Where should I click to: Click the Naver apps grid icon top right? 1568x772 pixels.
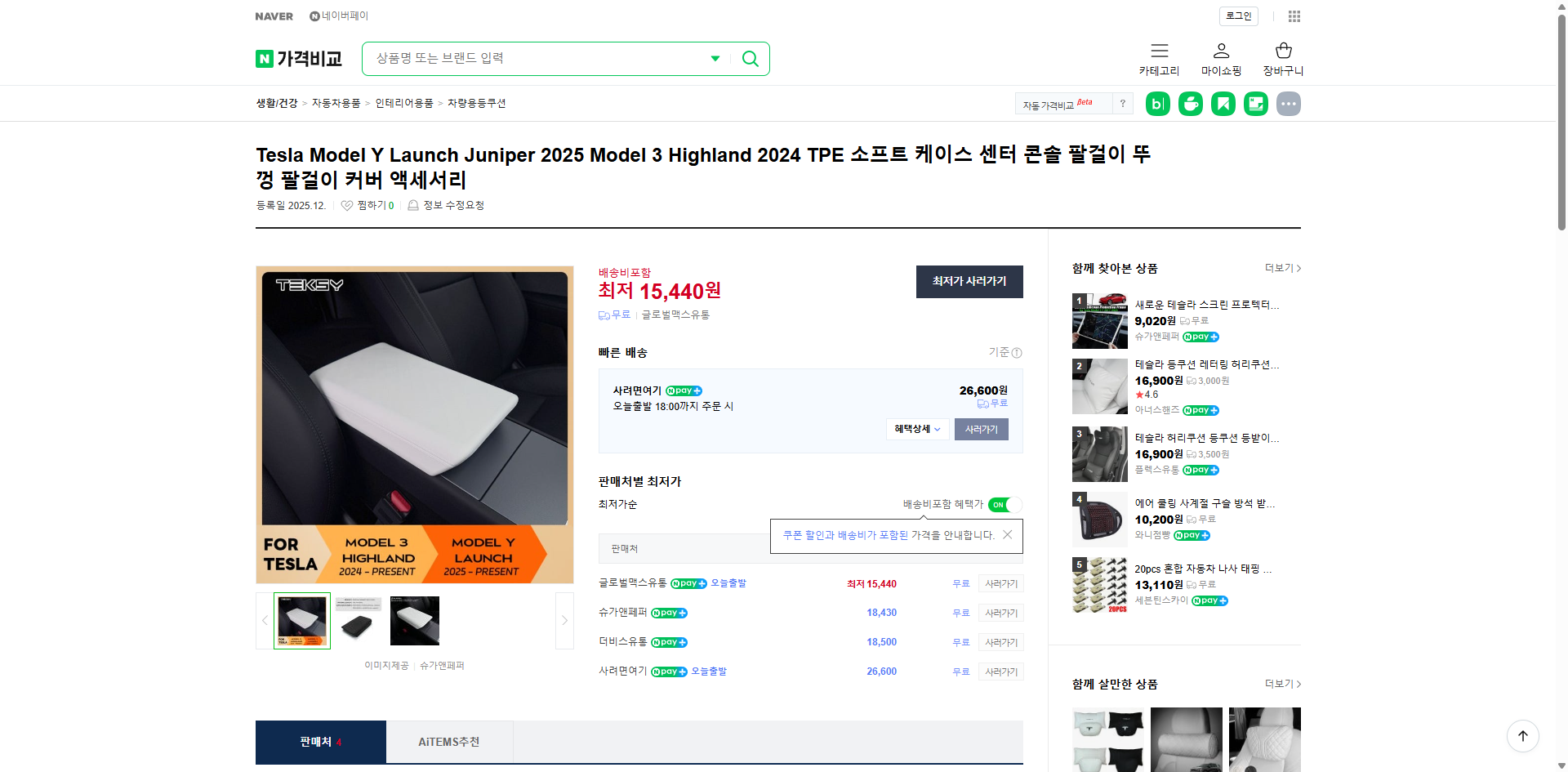pyautogui.click(x=1294, y=16)
